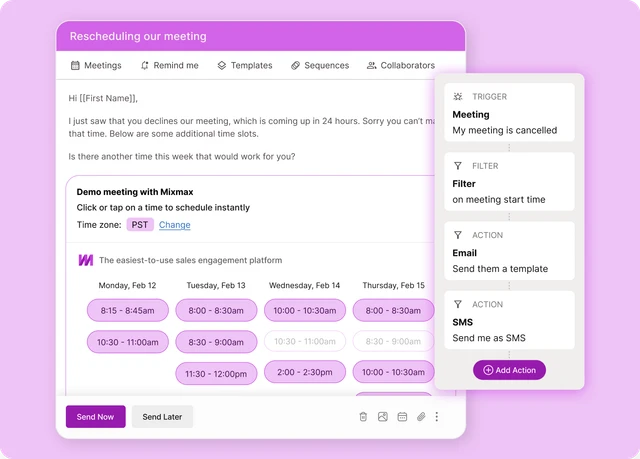Click the paperclip attachment icon

(421, 417)
